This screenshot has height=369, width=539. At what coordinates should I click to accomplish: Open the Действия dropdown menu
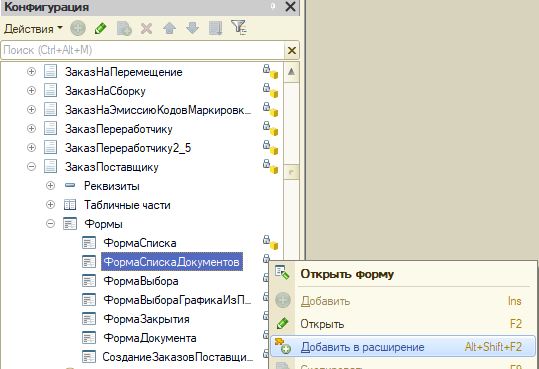point(33,29)
